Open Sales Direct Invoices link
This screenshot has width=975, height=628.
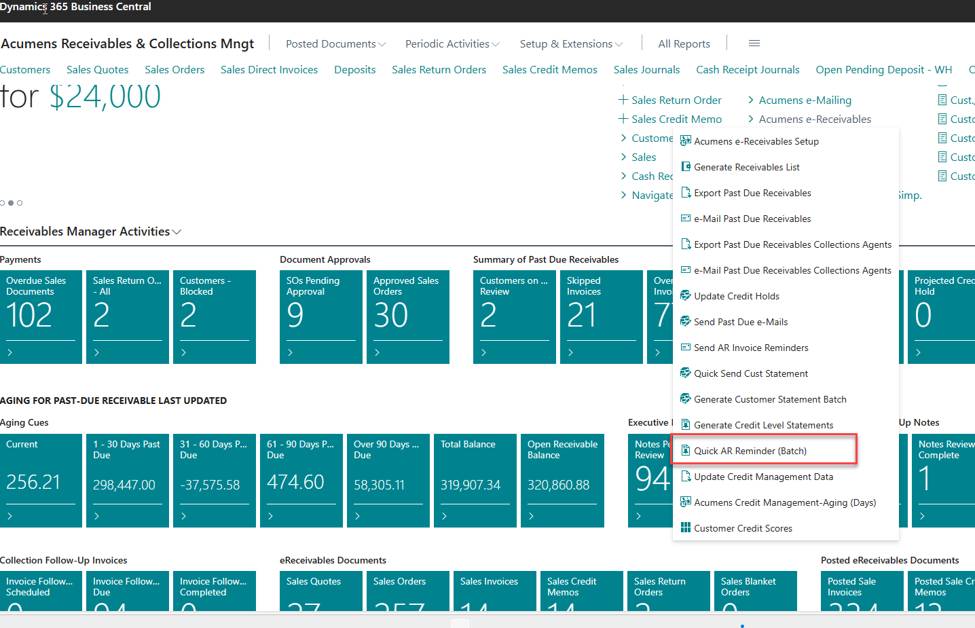(269, 70)
